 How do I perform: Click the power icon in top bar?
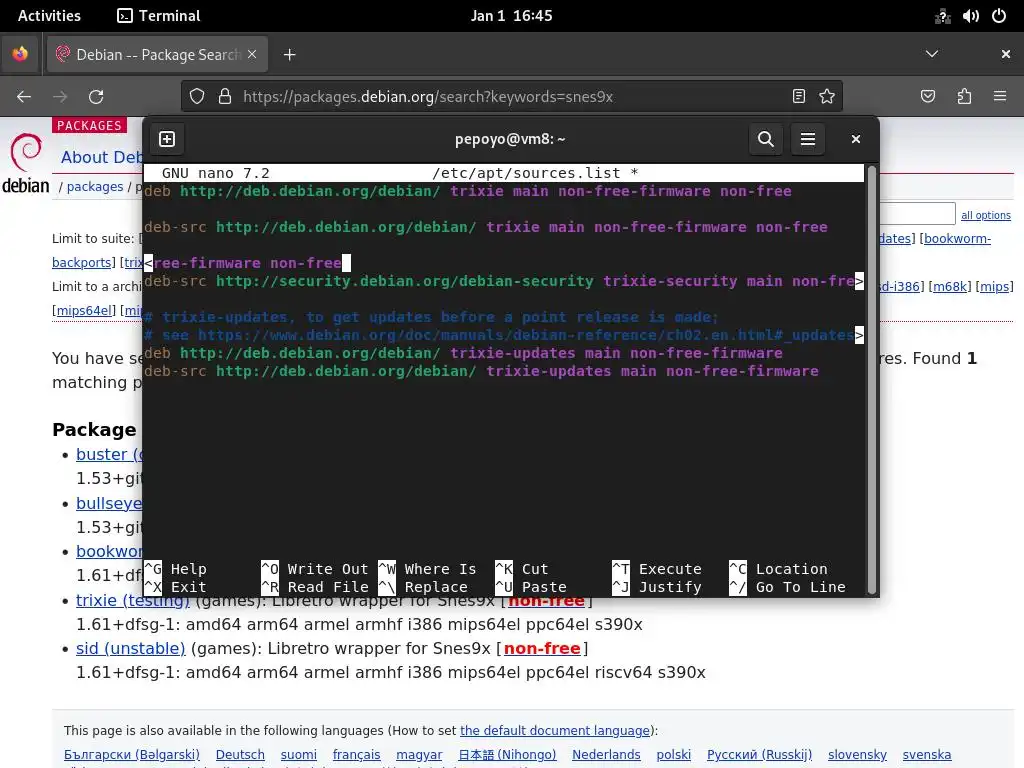click(999, 16)
